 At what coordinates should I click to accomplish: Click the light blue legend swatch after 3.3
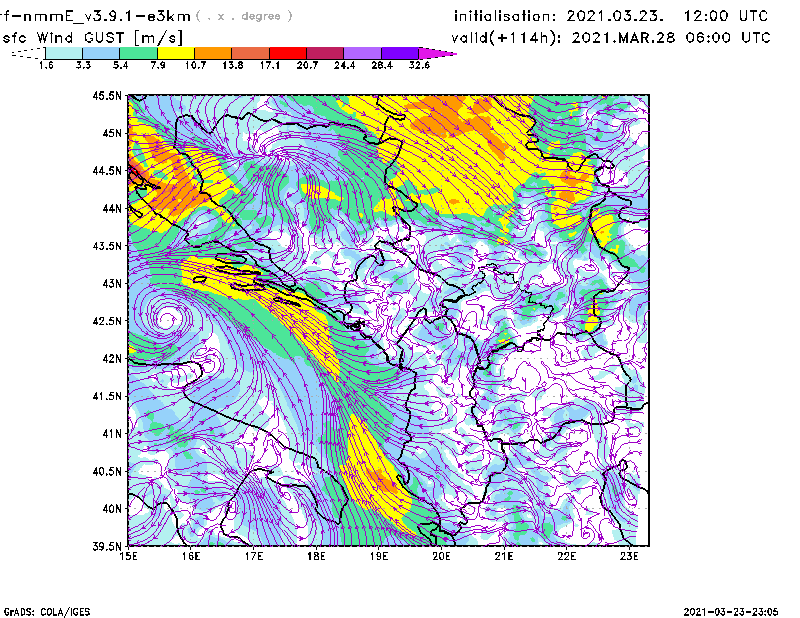pyautogui.click(x=101, y=53)
